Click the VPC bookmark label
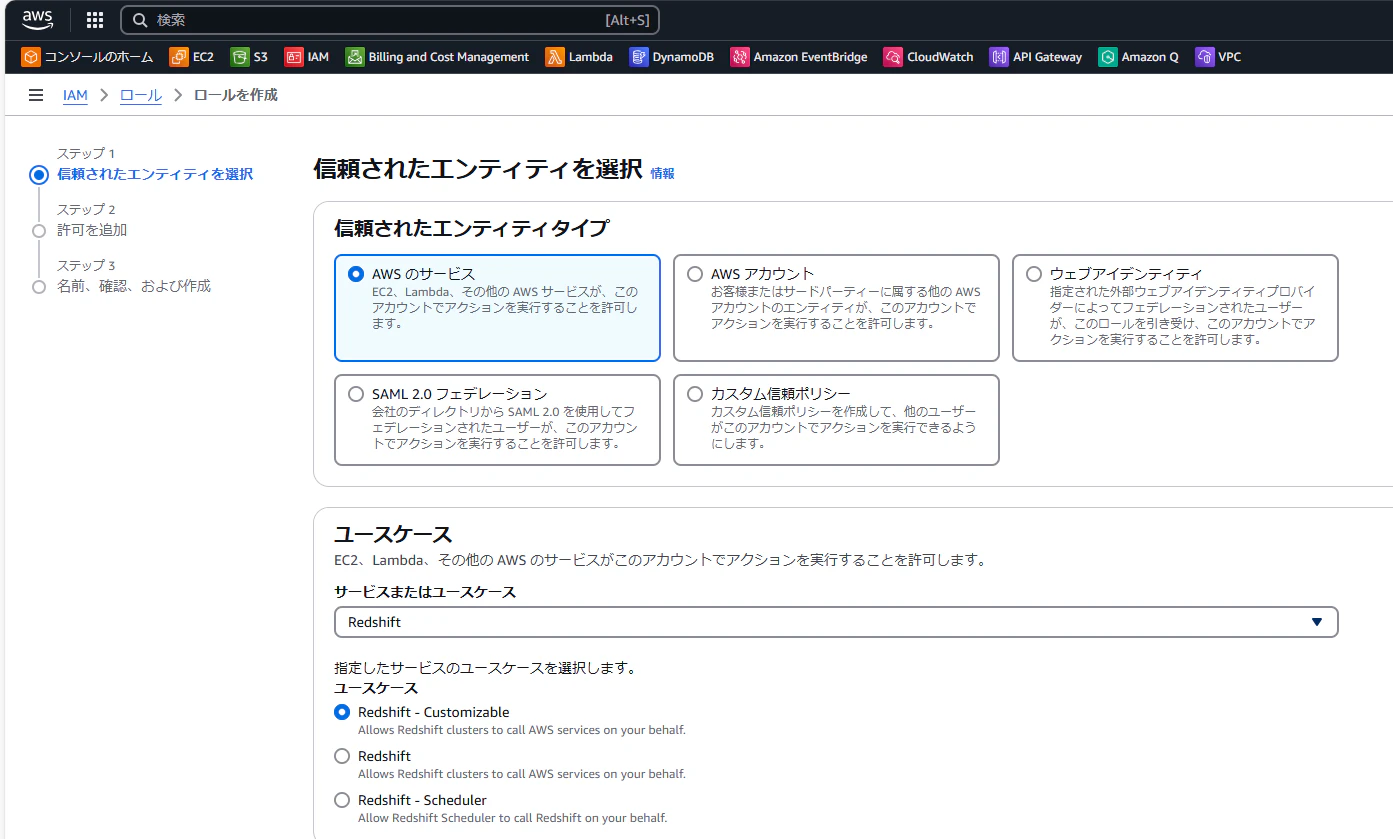This screenshot has width=1393, height=839. [x=1230, y=57]
